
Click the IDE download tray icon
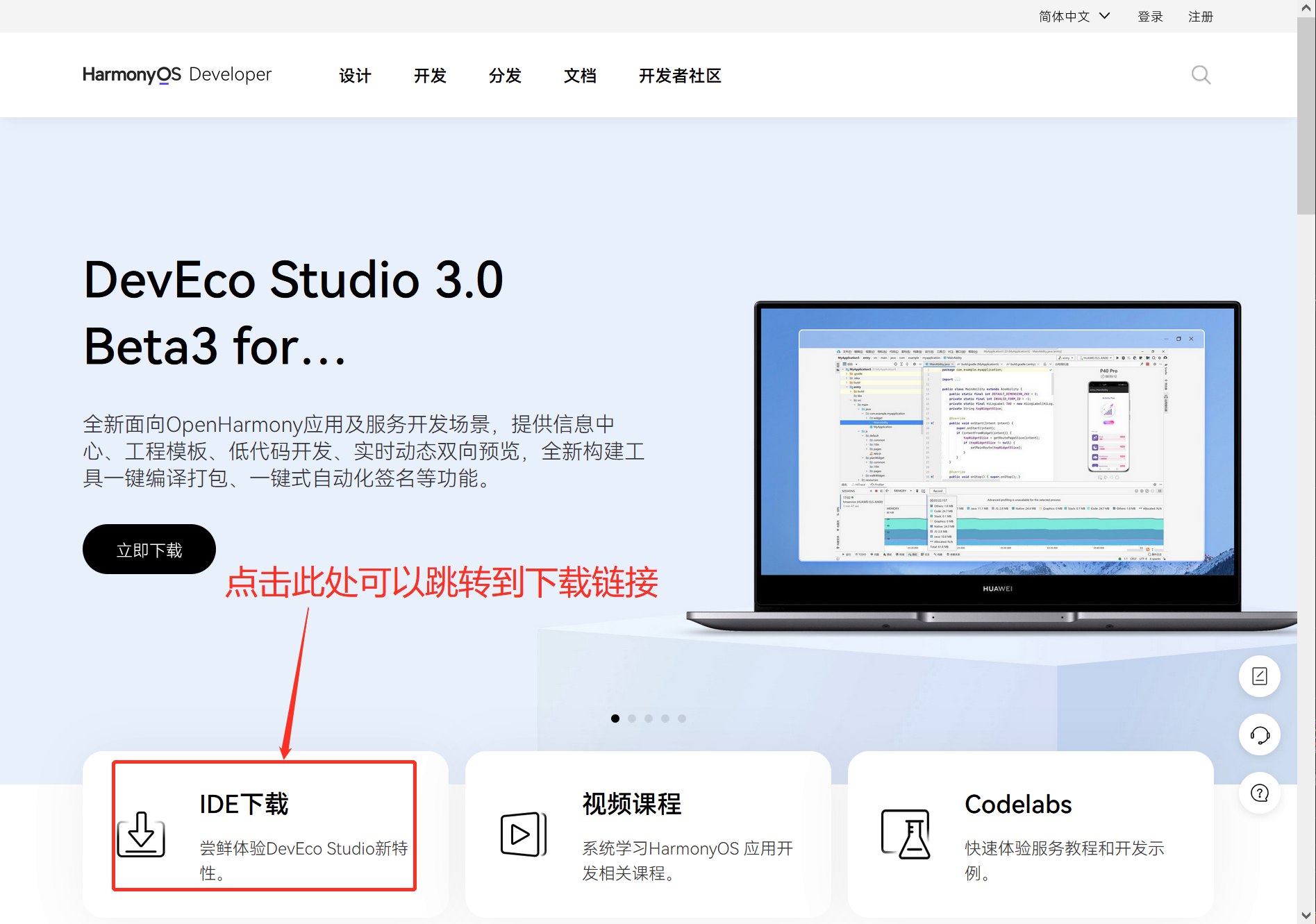pyautogui.click(x=141, y=834)
